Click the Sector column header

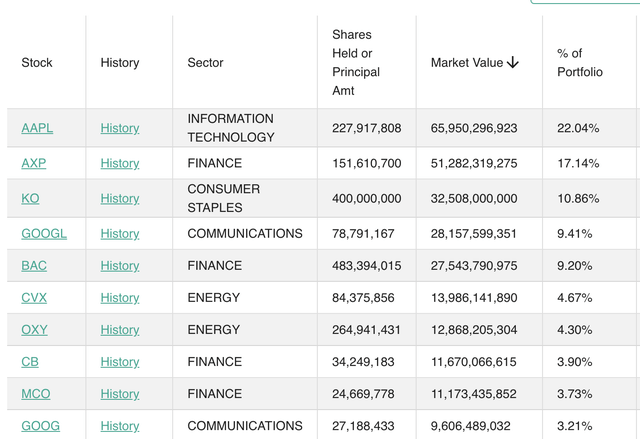205,62
